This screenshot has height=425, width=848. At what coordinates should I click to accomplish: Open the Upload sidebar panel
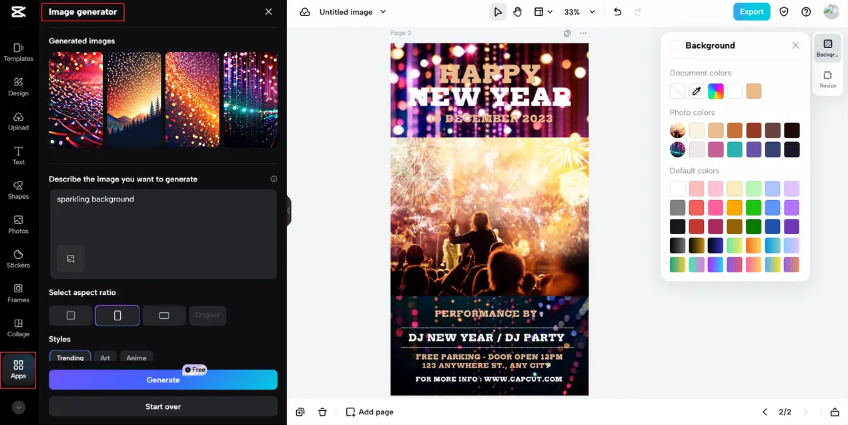coord(18,121)
